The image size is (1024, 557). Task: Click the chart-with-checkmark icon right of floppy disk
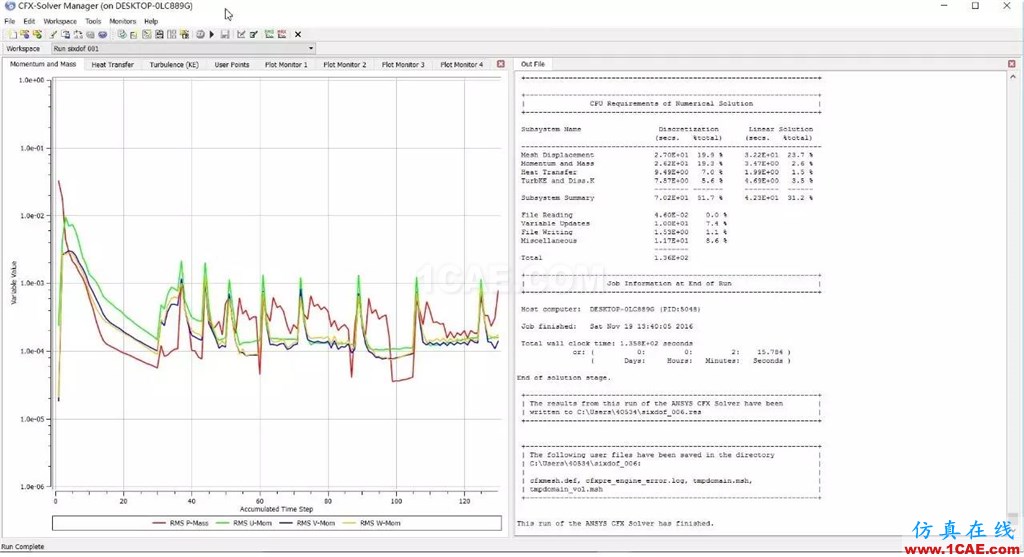tap(241, 34)
